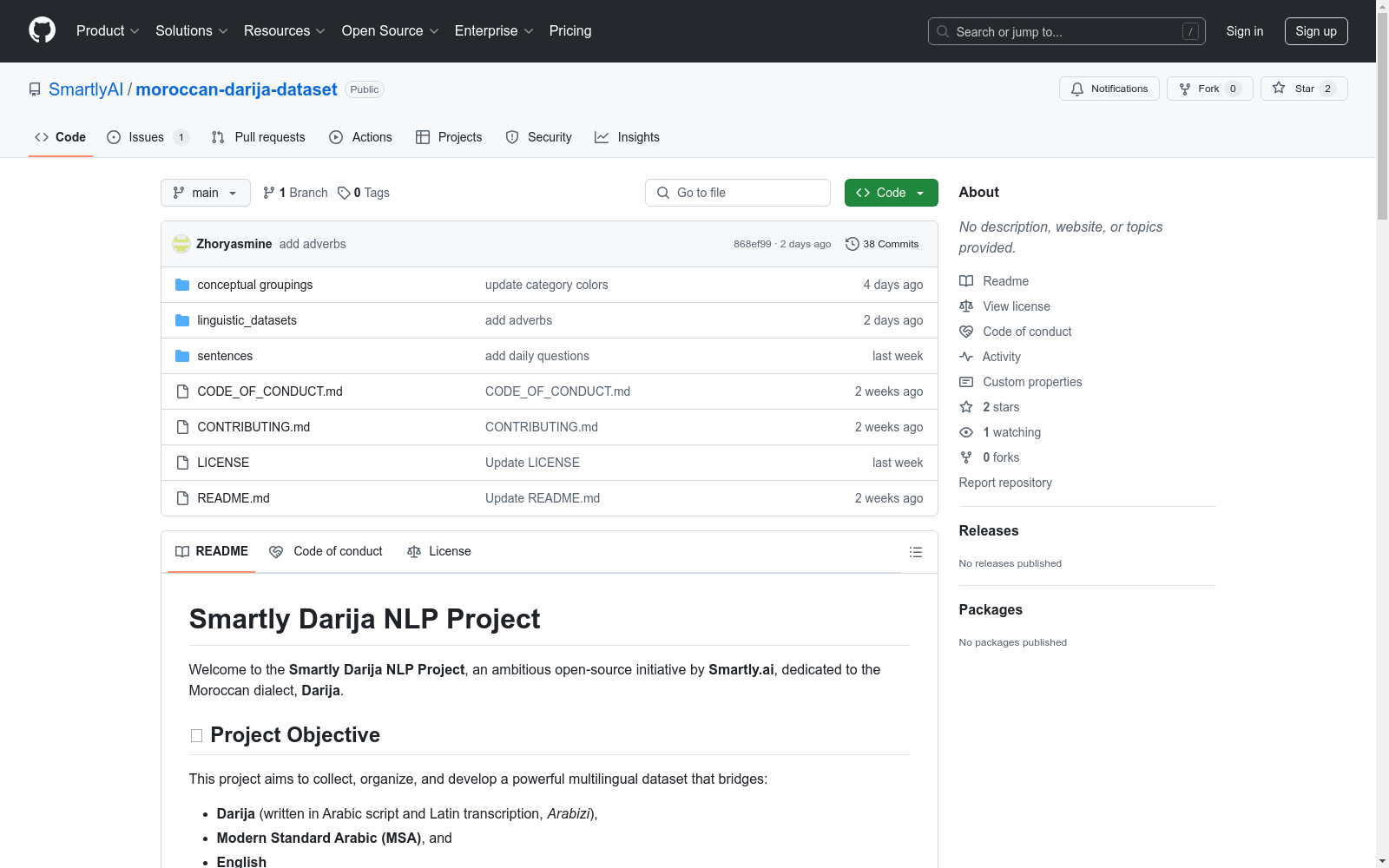Open the SmartlyAI owner profile
Image resolution: width=1389 pixels, height=868 pixels.
pyautogui.click(x=86, y=89)
